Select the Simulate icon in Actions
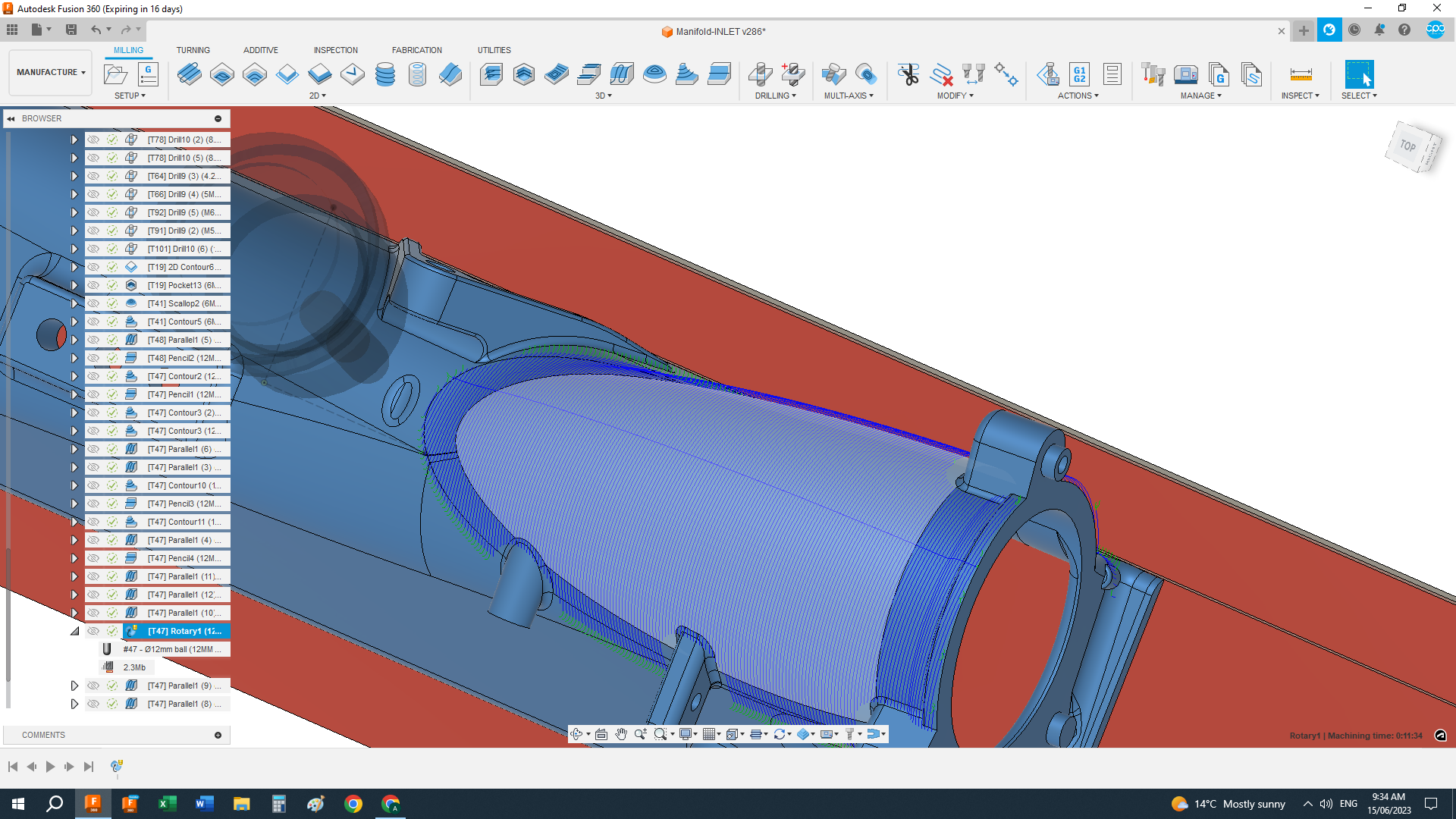Viewport: 1456px width, 819px height. coord(1048,74)
